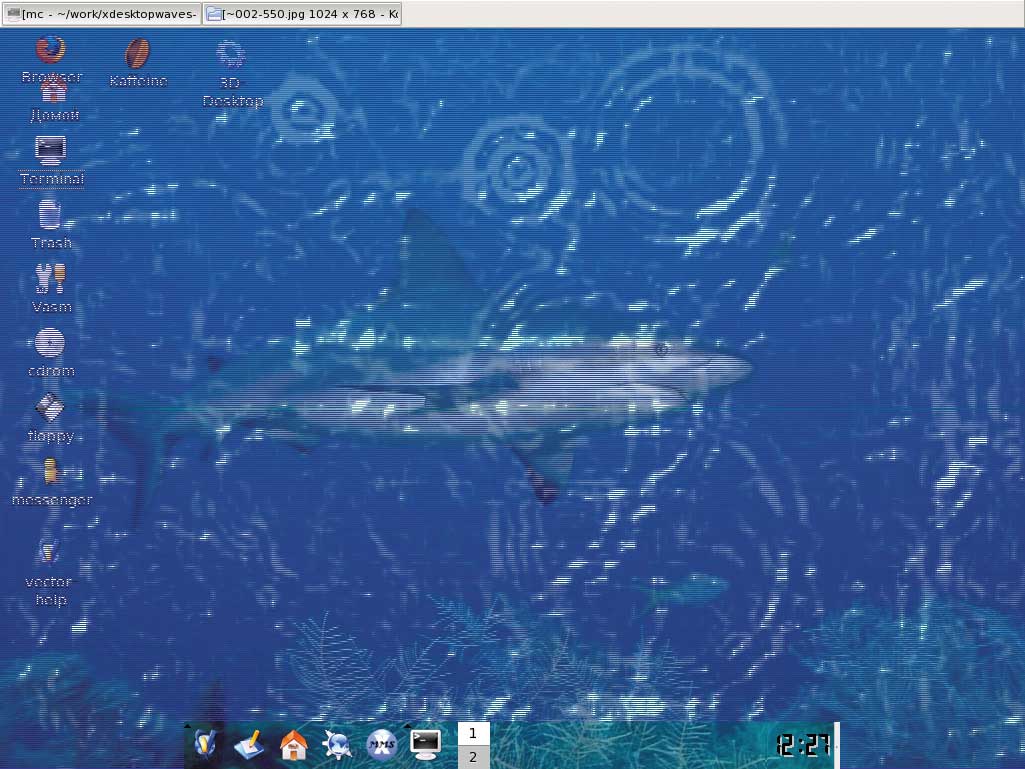This screenshot has width=1025, height=769.
Task: Launch the XMMS player from the panel
Action: pyautogui.click(x=381, y=744)
